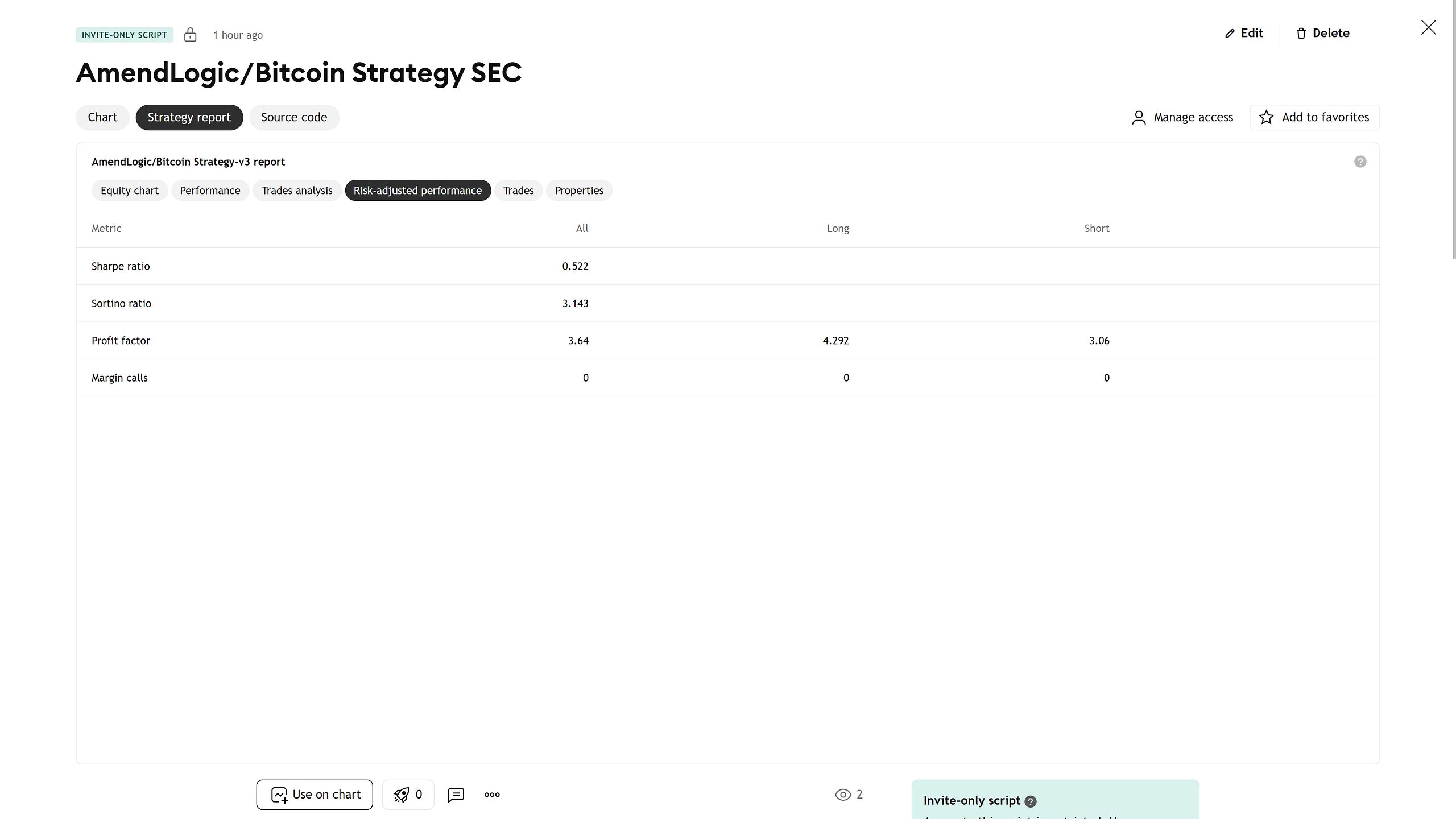Click the views count 2
1456x819 pixels.
point(859,795)
